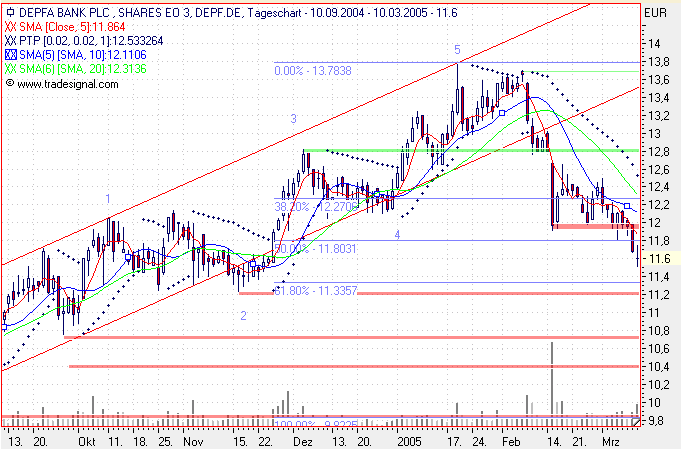
Task: Click the EUR currency label on price axis
Action: [x=657, y=13]
